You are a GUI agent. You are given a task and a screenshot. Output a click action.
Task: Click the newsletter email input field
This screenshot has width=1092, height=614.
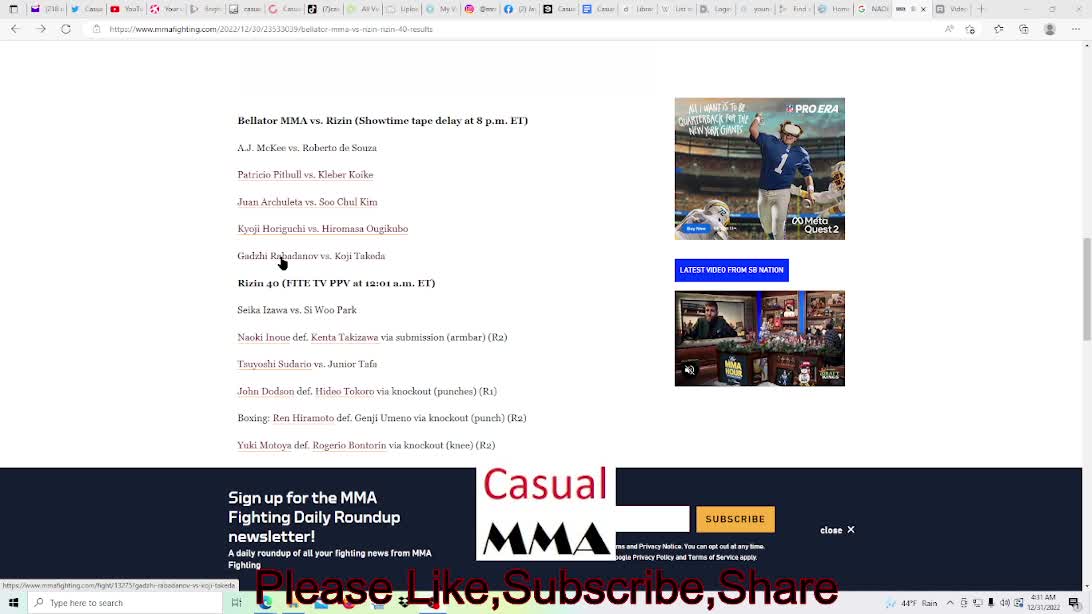652,519
